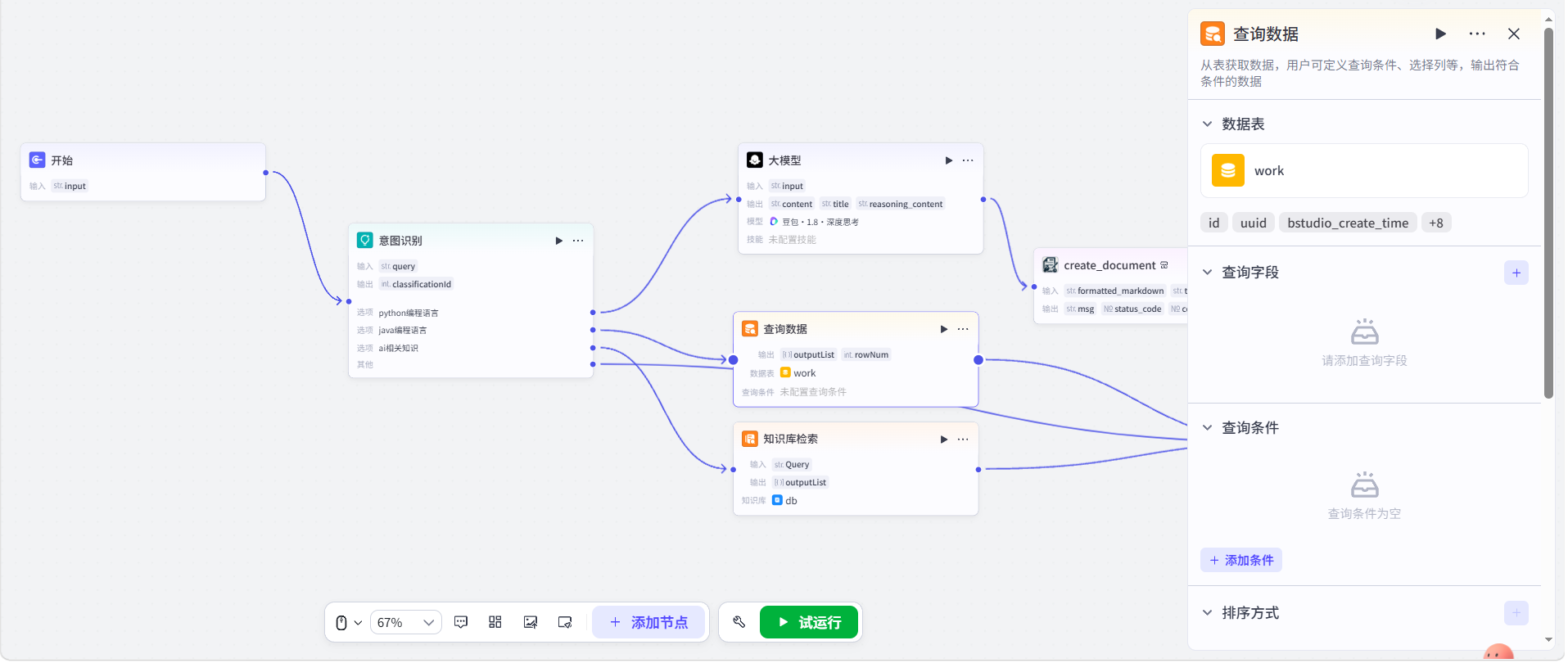Click the screen pointer toolbar icon
Screen dimensions: 1568x663
(x=565, y=623)
